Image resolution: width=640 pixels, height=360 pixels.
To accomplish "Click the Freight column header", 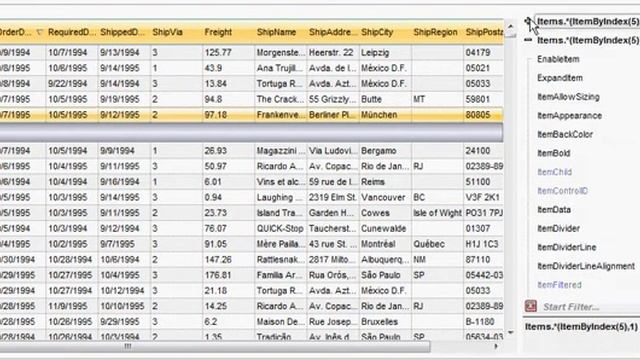I will 228,32.
